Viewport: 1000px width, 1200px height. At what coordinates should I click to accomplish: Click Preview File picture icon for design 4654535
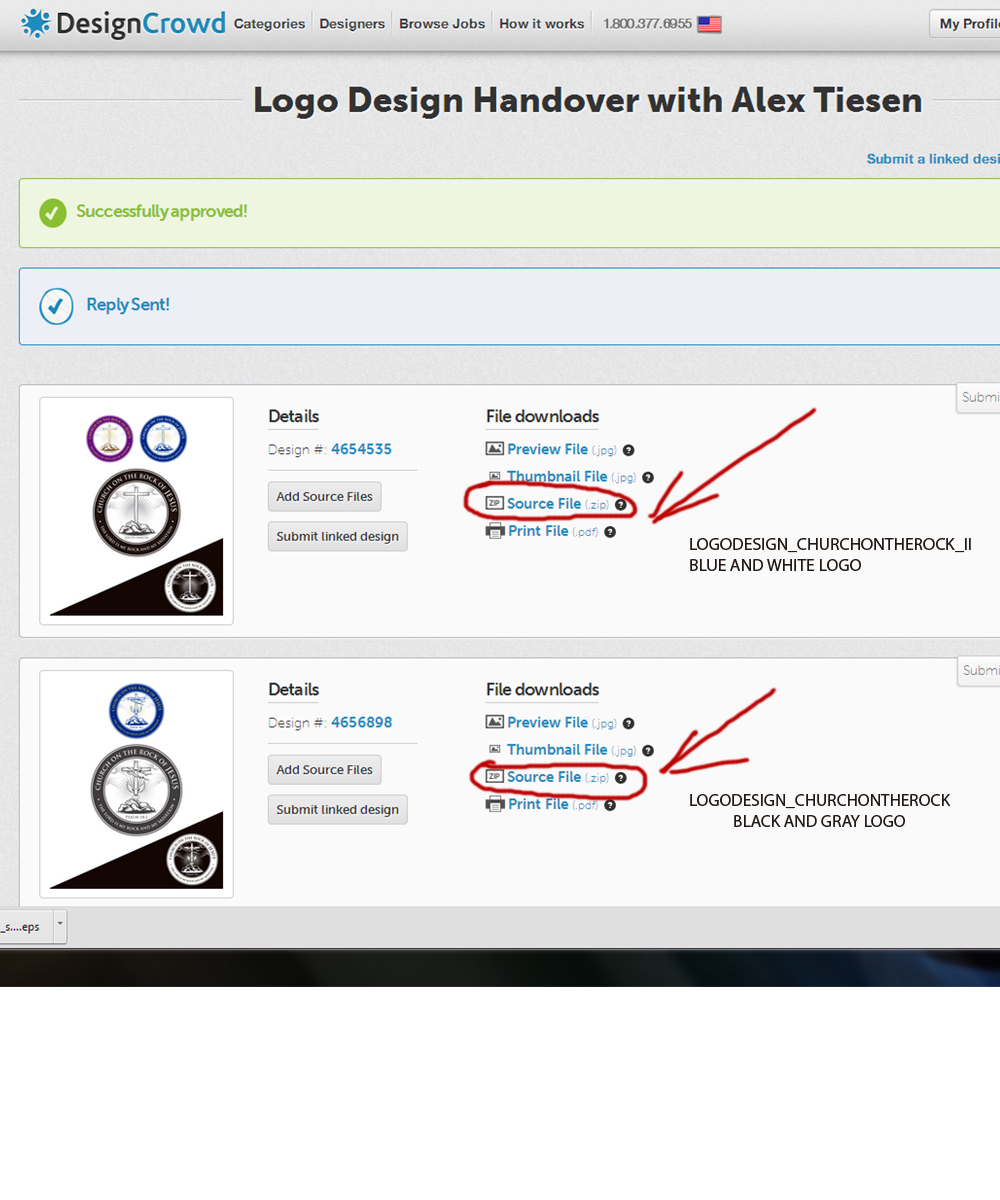tap(494, 450)
